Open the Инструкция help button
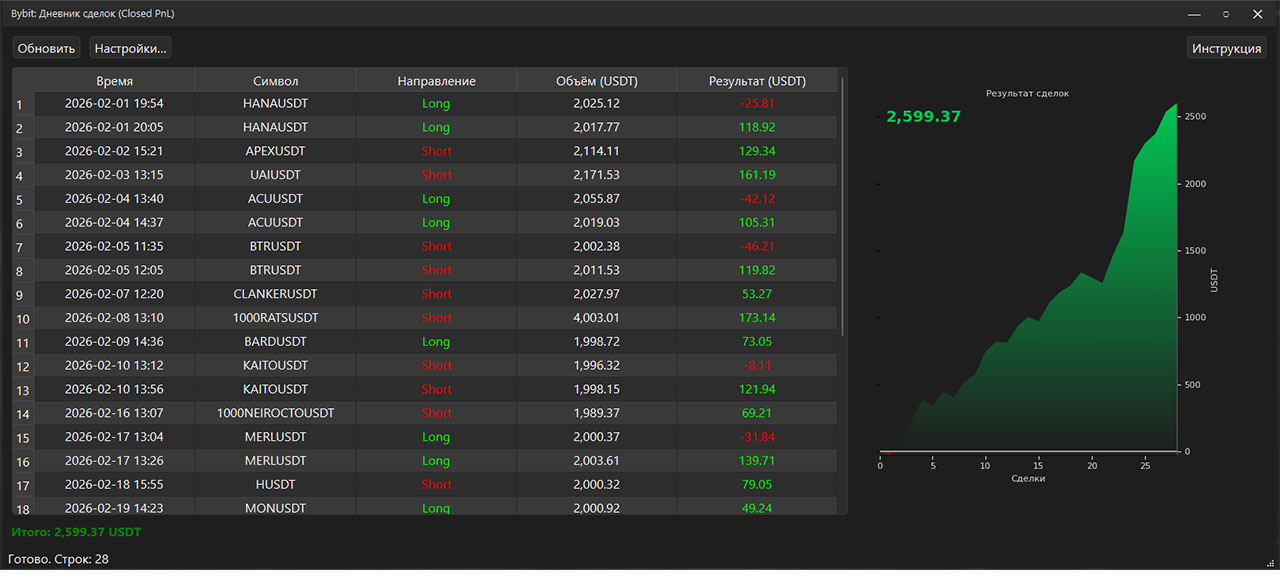 point(1226,48)
